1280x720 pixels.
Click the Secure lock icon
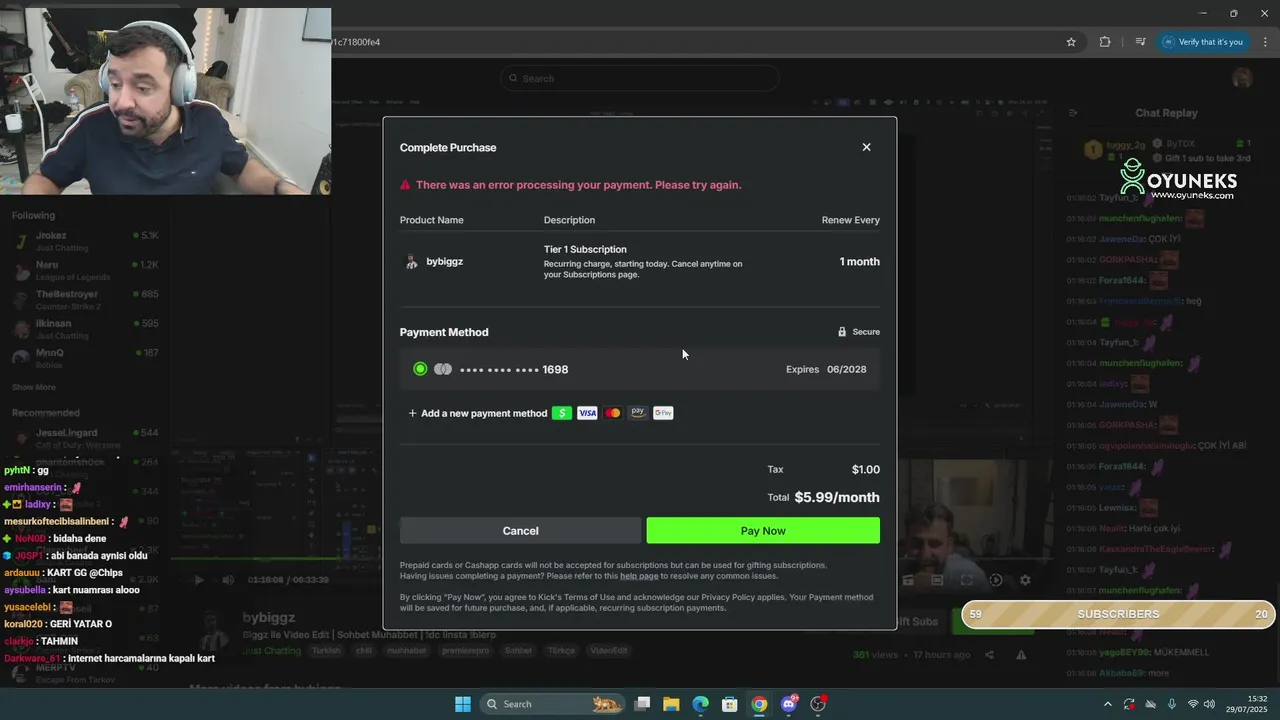[x=842, y=332]
